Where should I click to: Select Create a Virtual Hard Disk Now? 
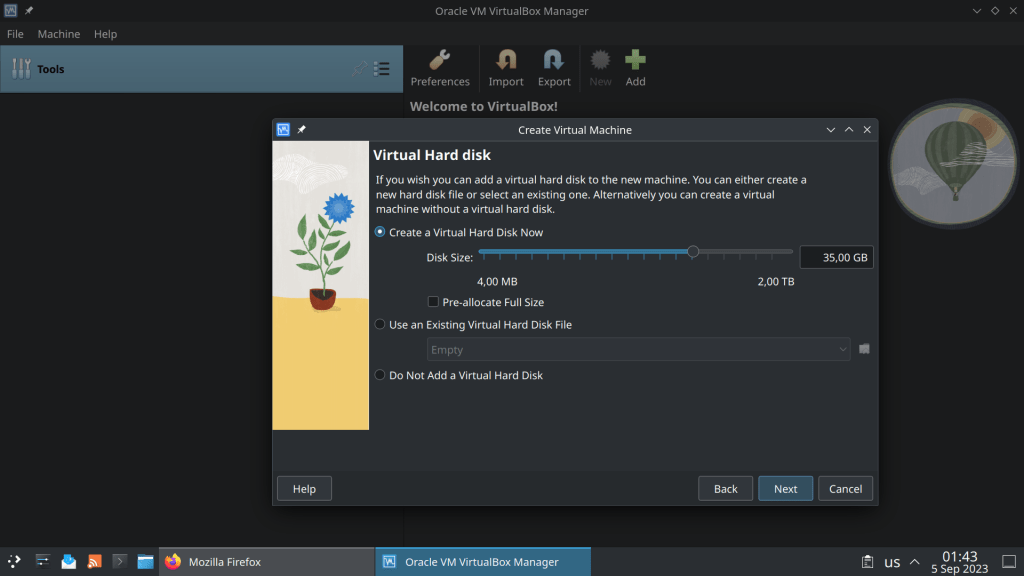(380, 232)
